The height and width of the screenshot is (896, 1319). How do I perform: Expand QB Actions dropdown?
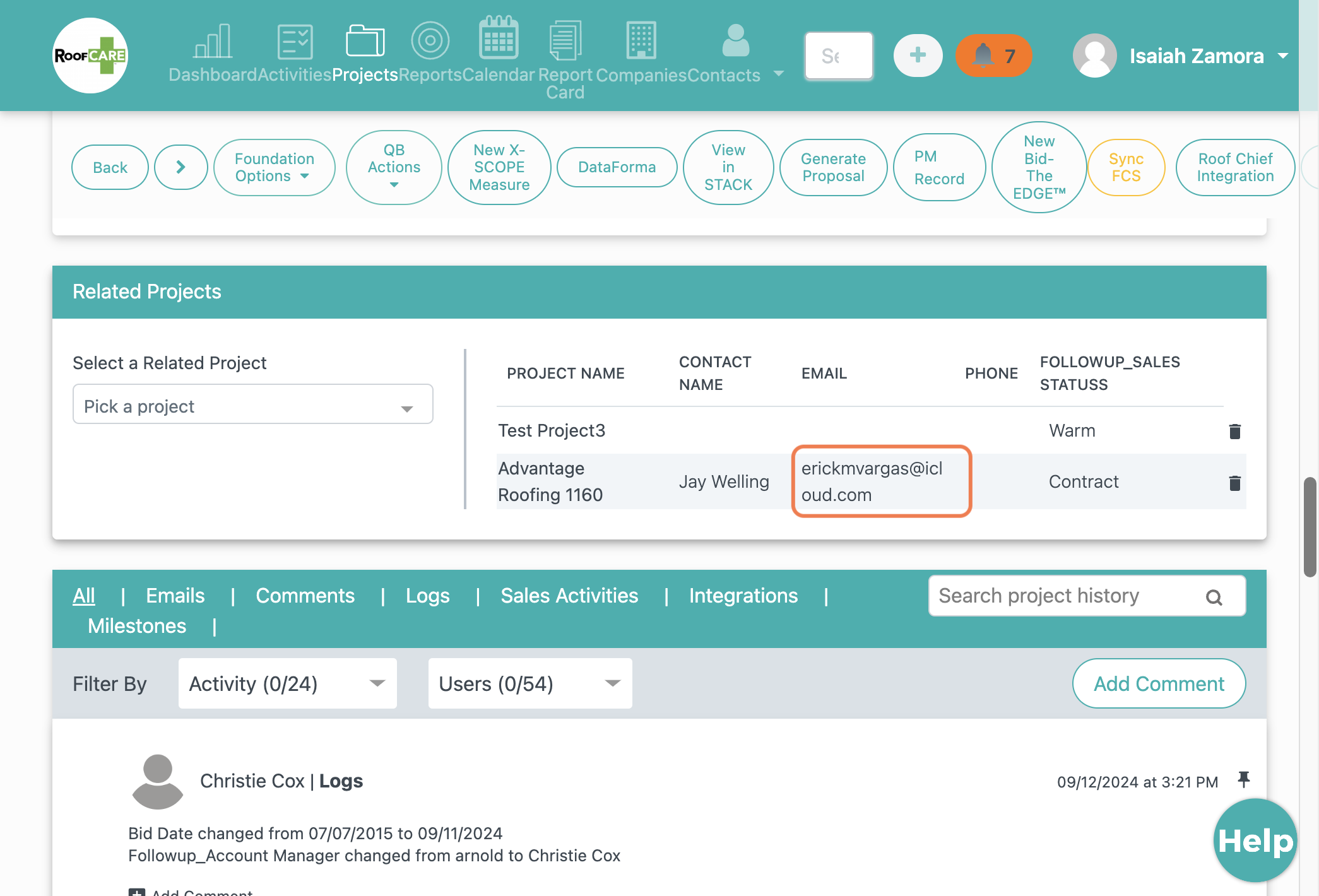point(394,167)
